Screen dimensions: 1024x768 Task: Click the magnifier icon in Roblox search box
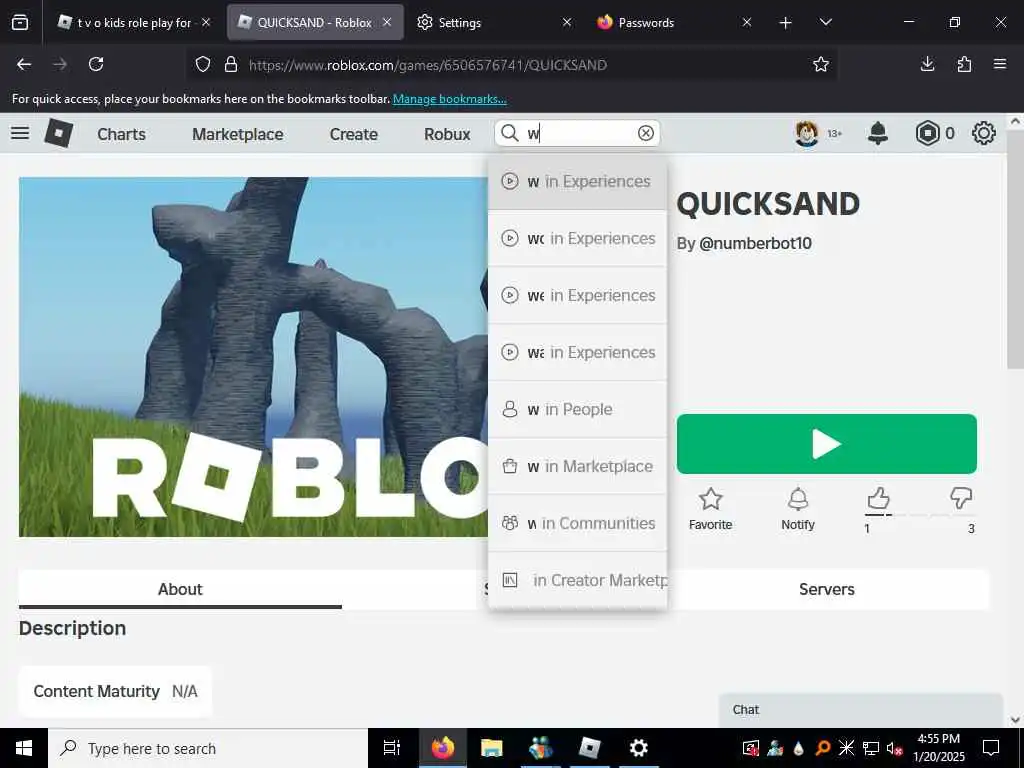[509, 133]
